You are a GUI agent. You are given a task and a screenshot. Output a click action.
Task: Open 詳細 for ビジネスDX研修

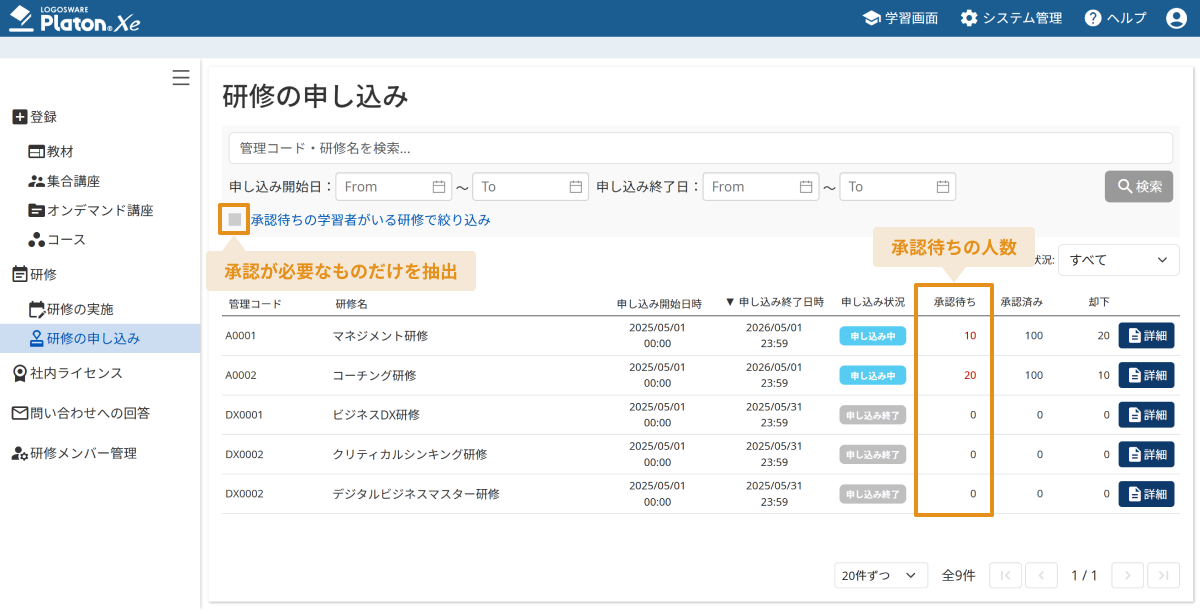tap(1147, 415)
